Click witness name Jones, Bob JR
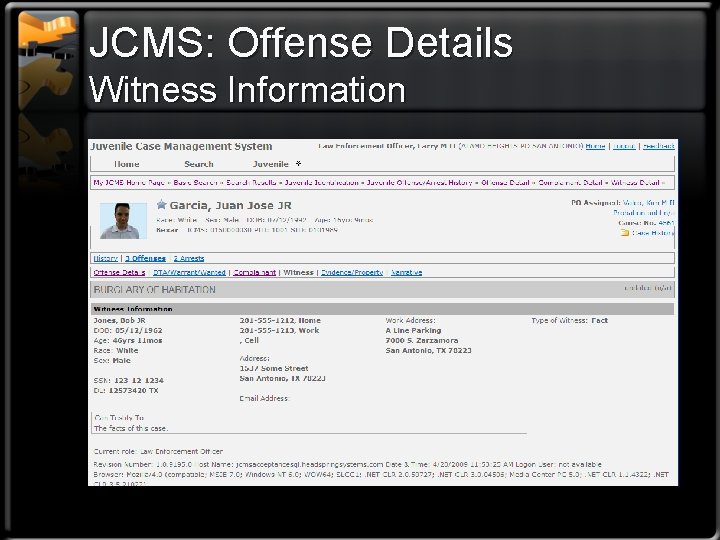720x540 pixels. click(x=119, y=321)
